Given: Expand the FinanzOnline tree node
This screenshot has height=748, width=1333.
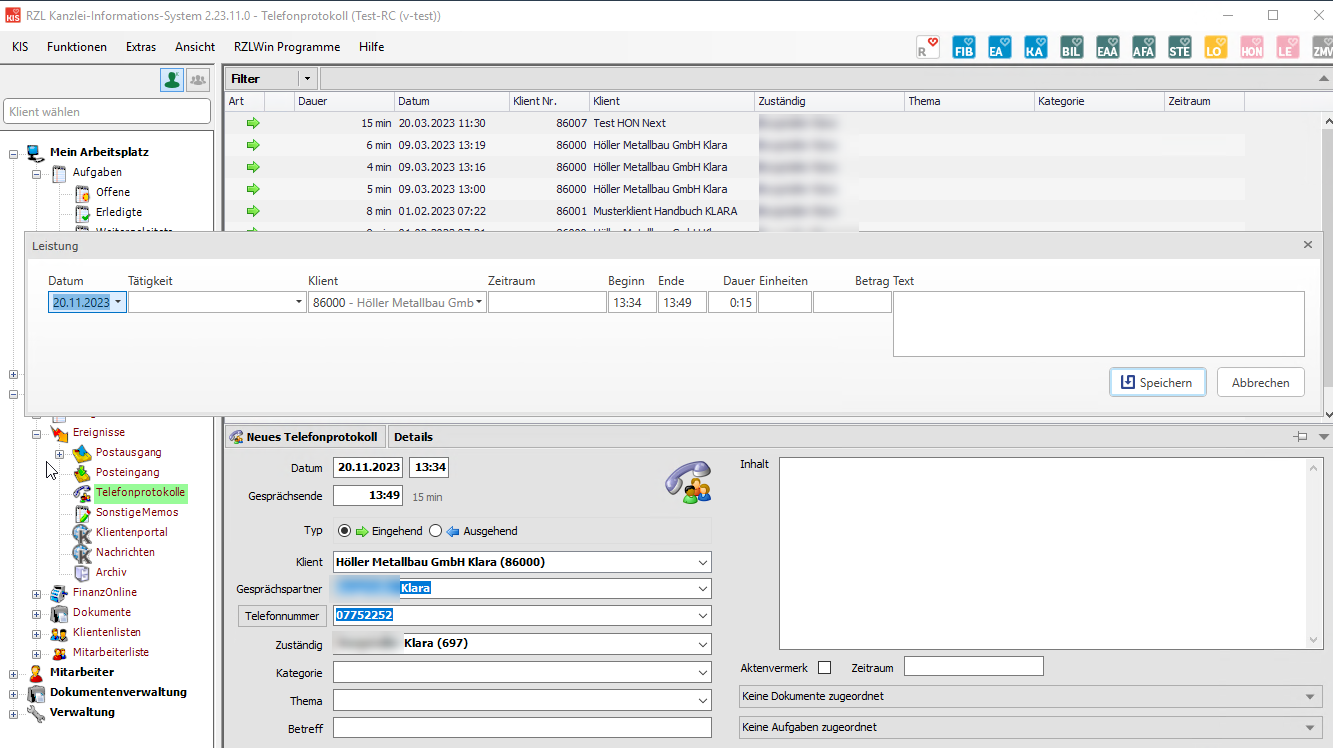Looking at the screenshot, I should click(37, 593).
